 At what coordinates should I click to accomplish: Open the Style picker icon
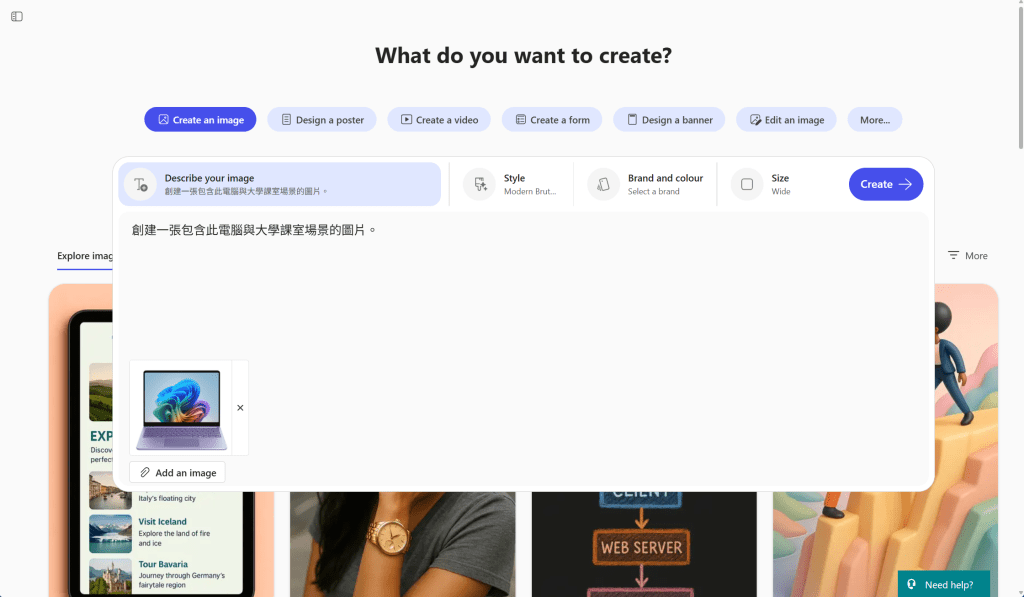click(x=479, y=184)
